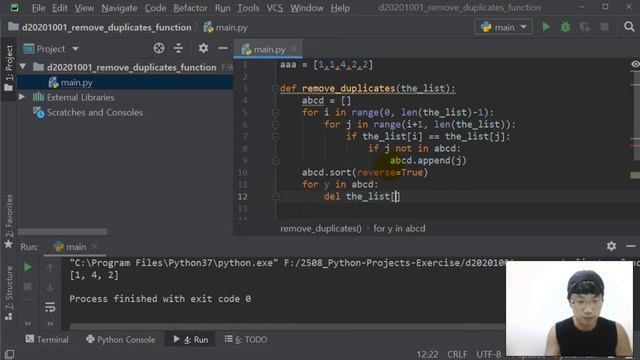Collapse d20201001_remove_duplicates_function tree node
This screenshot has height=360, width=640.
point(23,67)
